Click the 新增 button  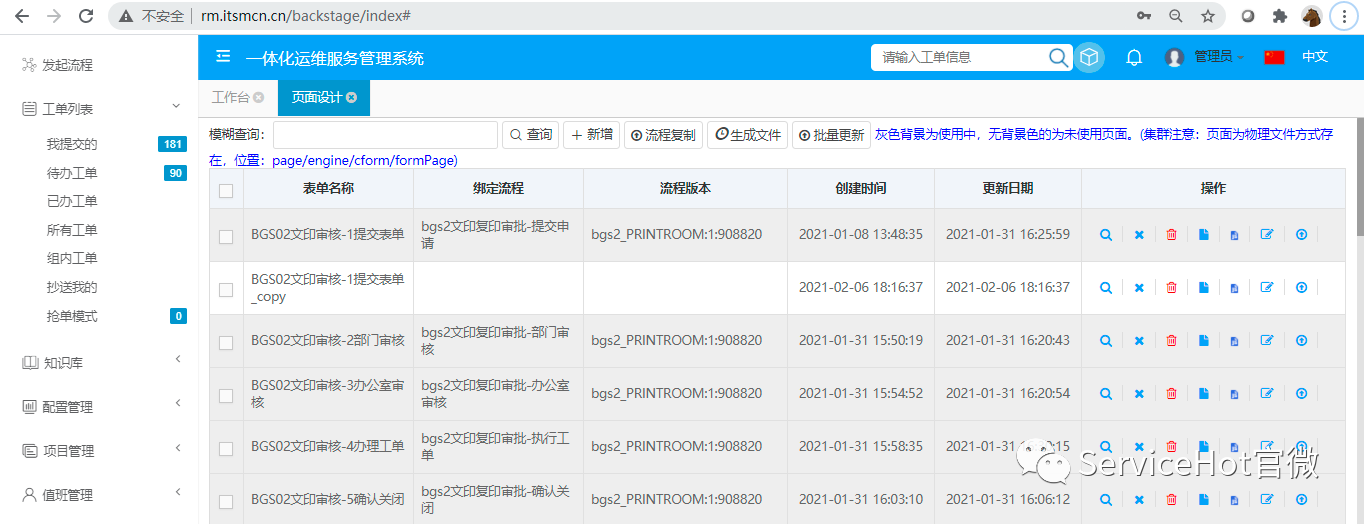[x=592, y=135]
